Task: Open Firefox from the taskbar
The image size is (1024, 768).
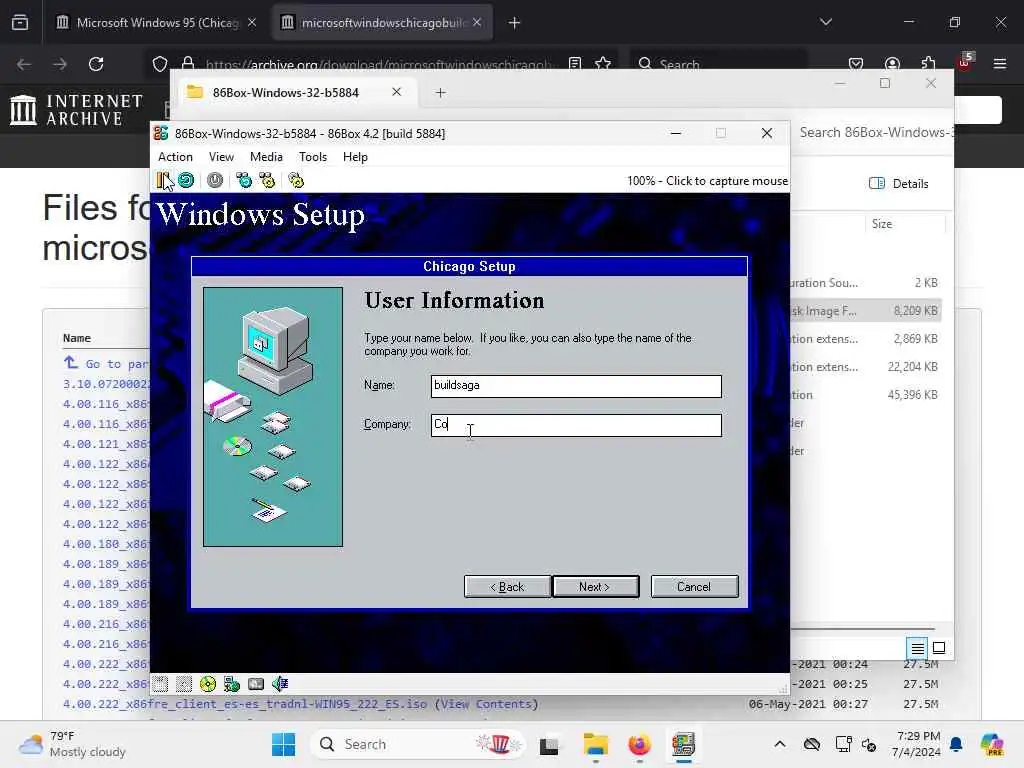Action: click(639, 744)
